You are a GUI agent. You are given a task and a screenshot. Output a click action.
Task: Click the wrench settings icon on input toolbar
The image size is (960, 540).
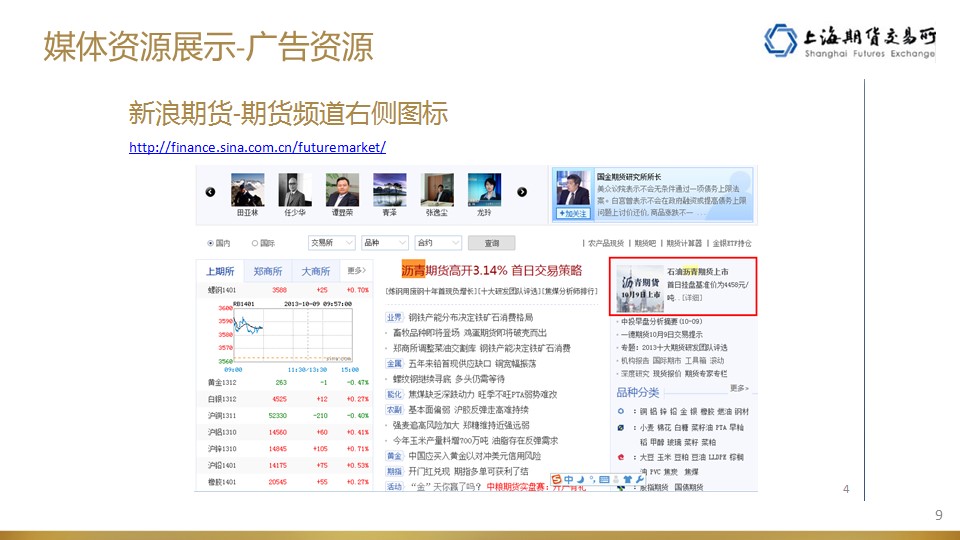pos(640,479)
